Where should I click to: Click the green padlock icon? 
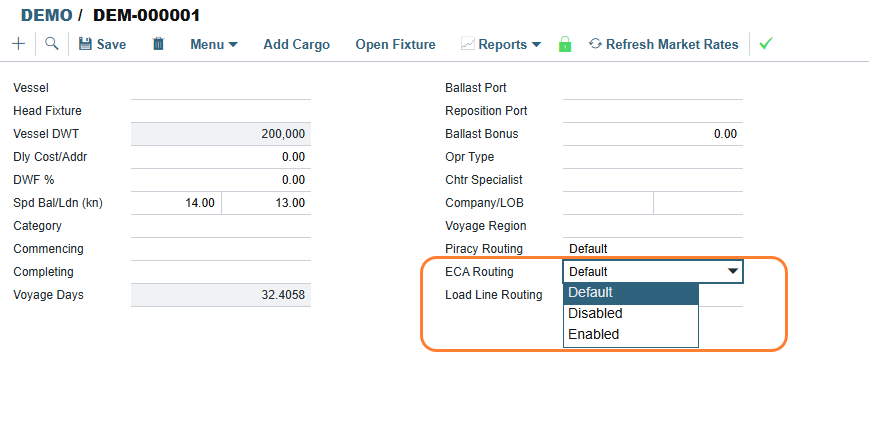(x=565, y=45)
